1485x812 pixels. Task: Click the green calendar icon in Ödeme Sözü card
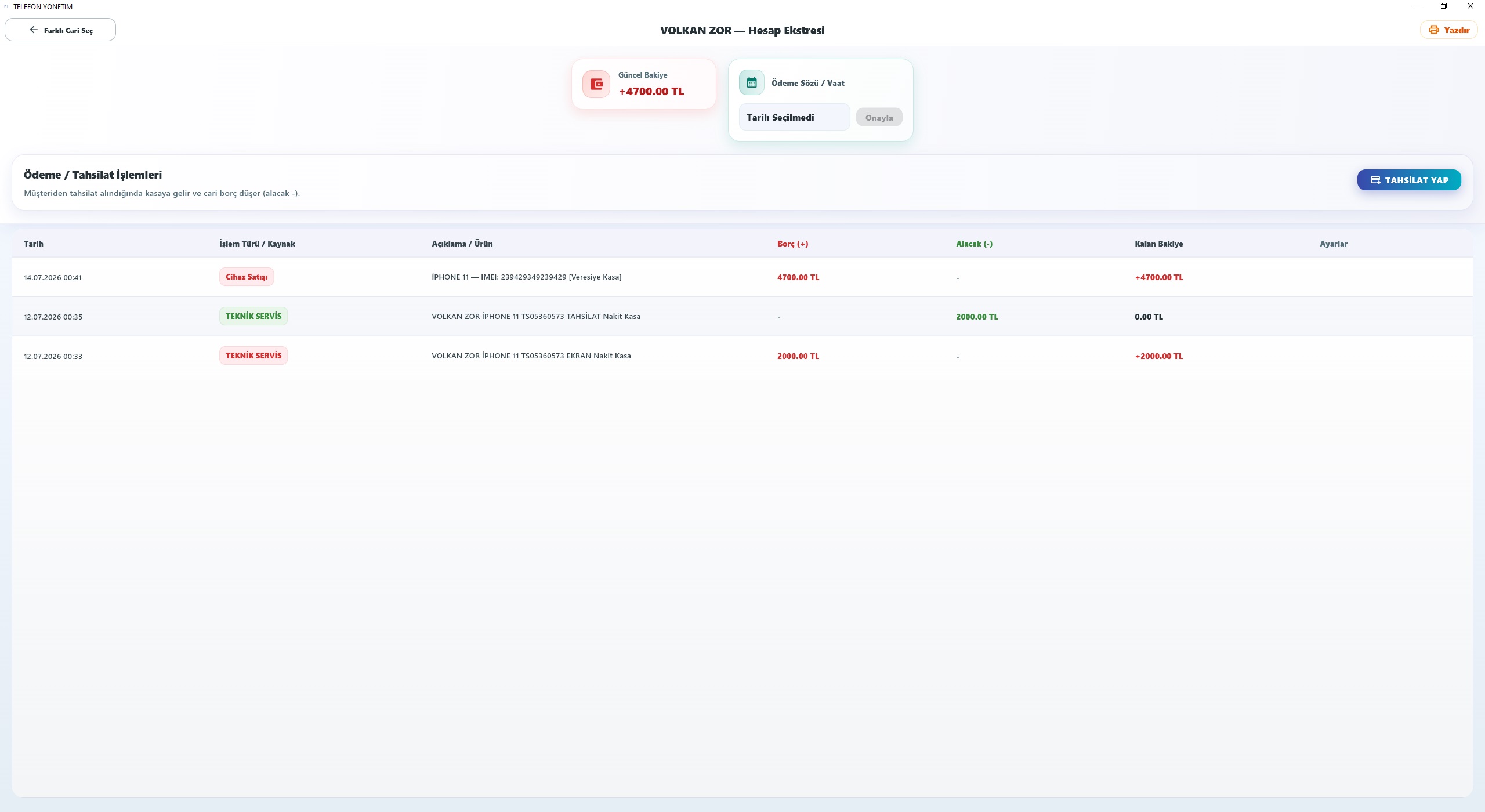pyautogui.click(x=752, y=82)
